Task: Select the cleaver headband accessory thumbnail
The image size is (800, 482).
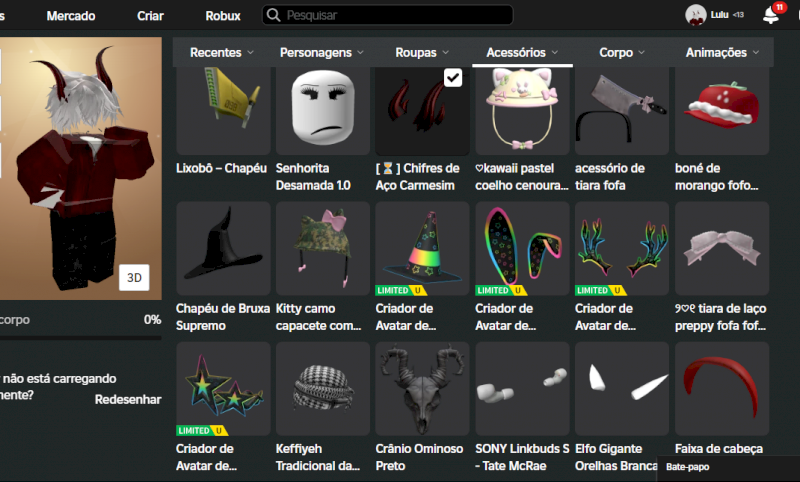Action: click(622, 110)
